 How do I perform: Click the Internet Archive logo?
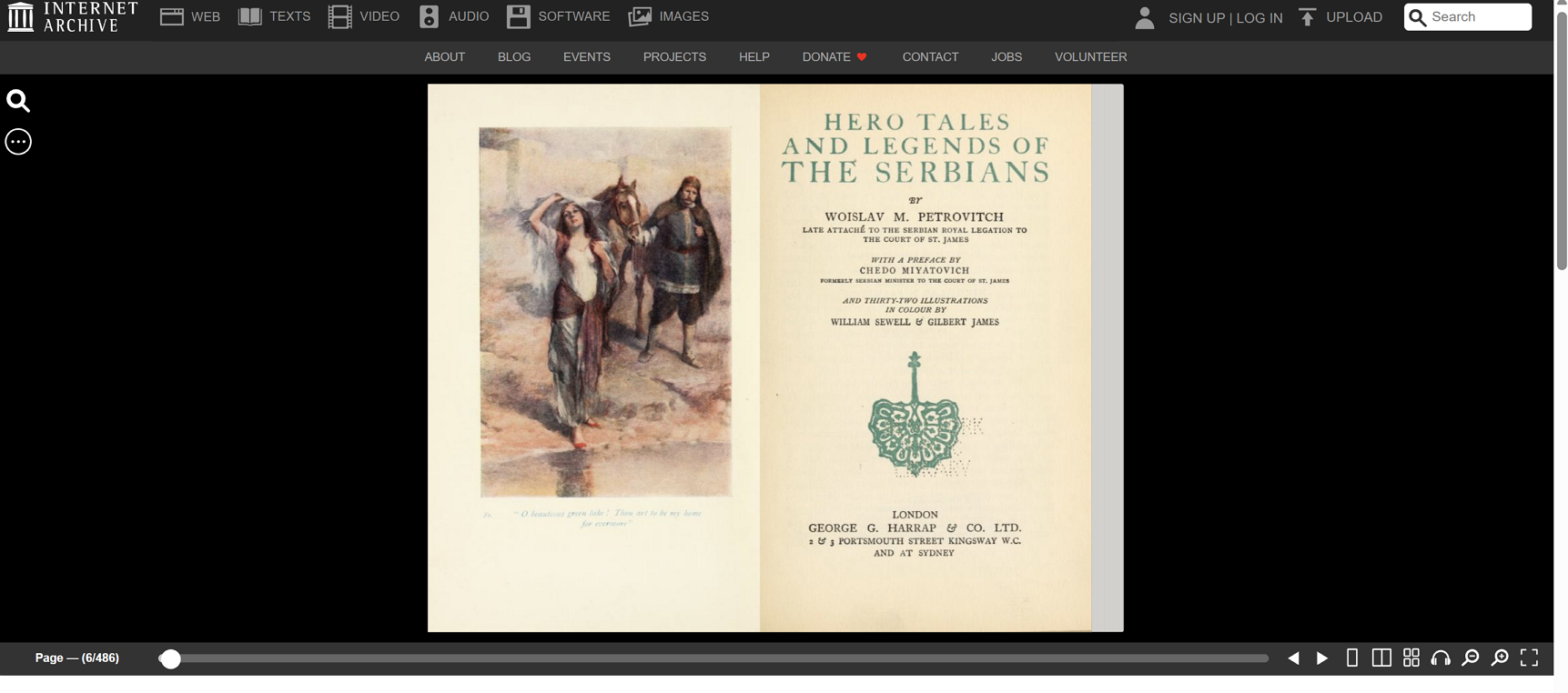(x=73, y=16)
